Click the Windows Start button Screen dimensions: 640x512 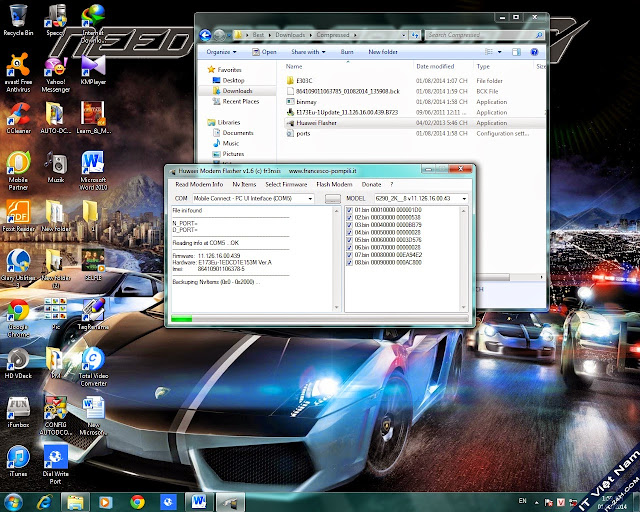tap(12, 502)
